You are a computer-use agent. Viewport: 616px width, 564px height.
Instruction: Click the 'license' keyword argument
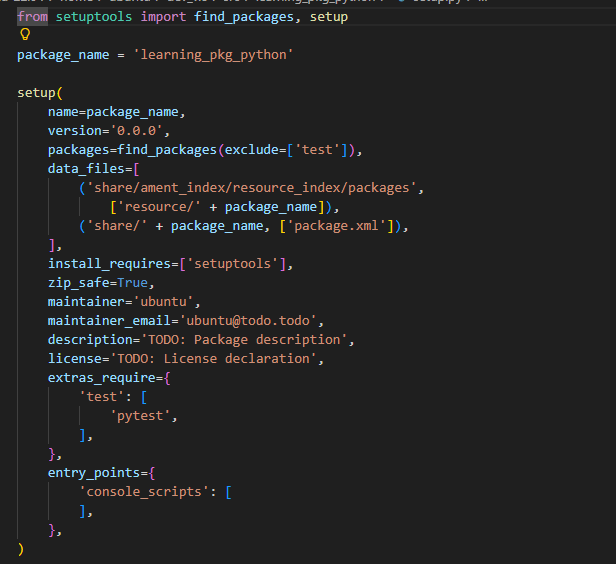[75, 359]
